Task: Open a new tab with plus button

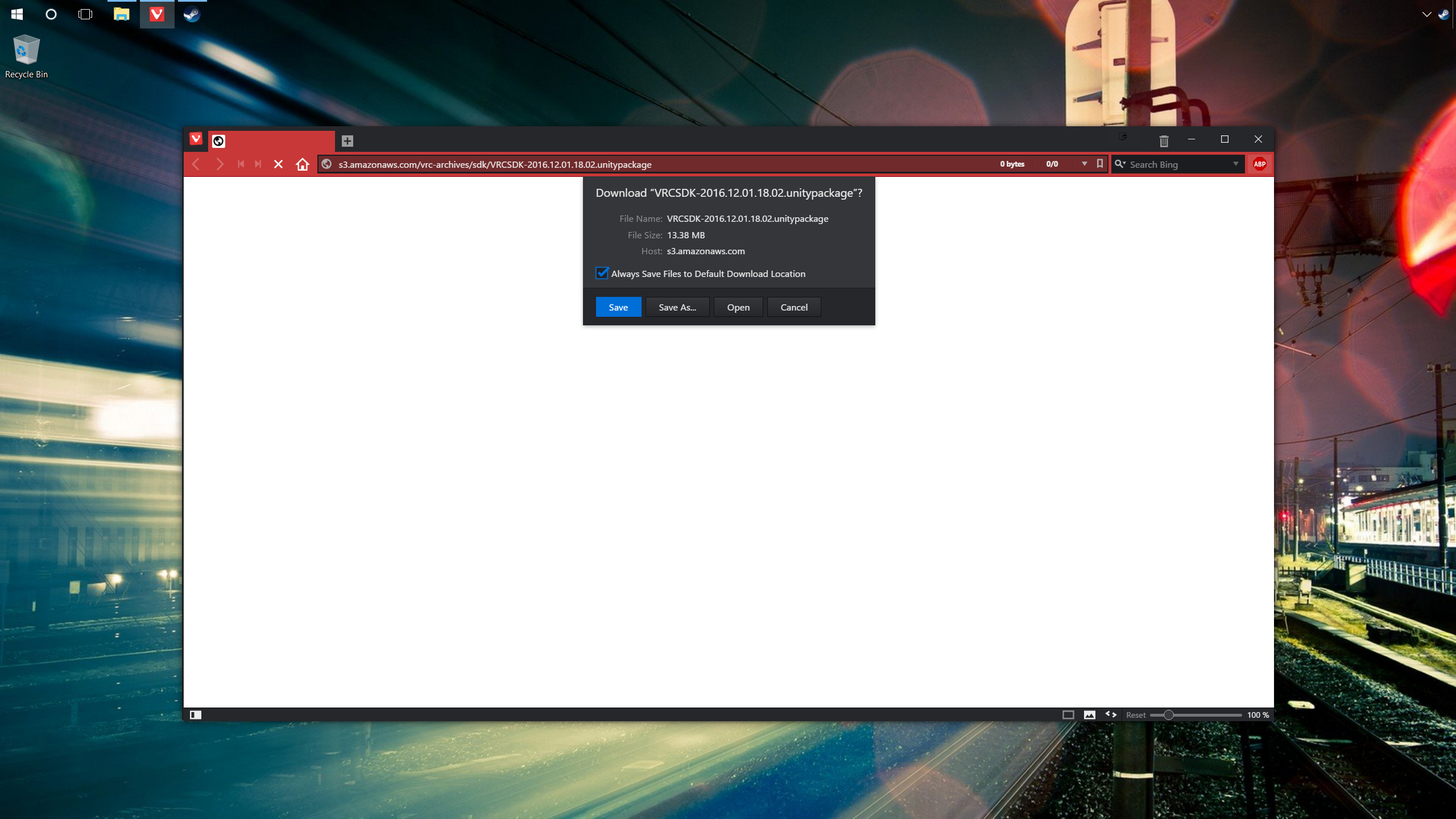Action: click(x=348, y=140)
